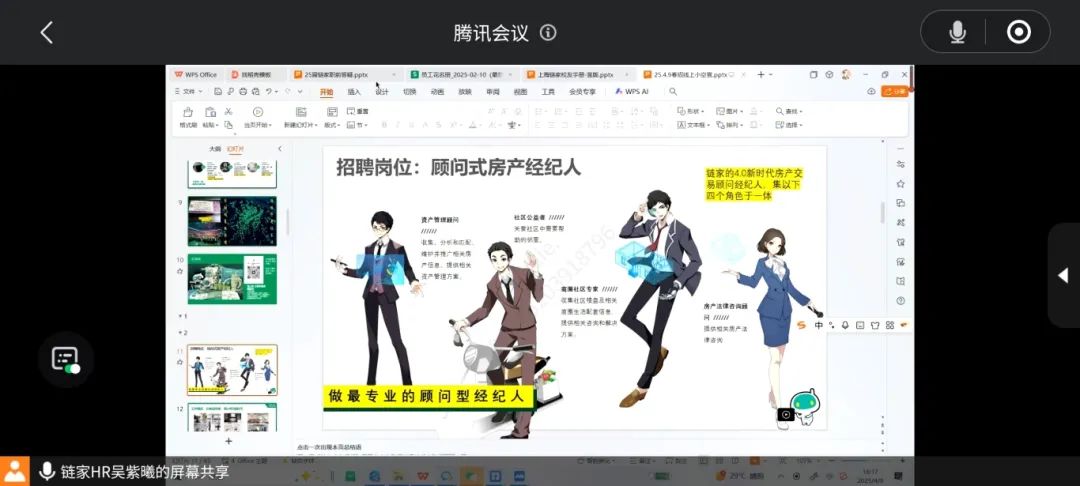The height and width of the screenshot is (486, 1080).
Task: Click the 格式刷 format painter icon
Action: pos(188,113)
